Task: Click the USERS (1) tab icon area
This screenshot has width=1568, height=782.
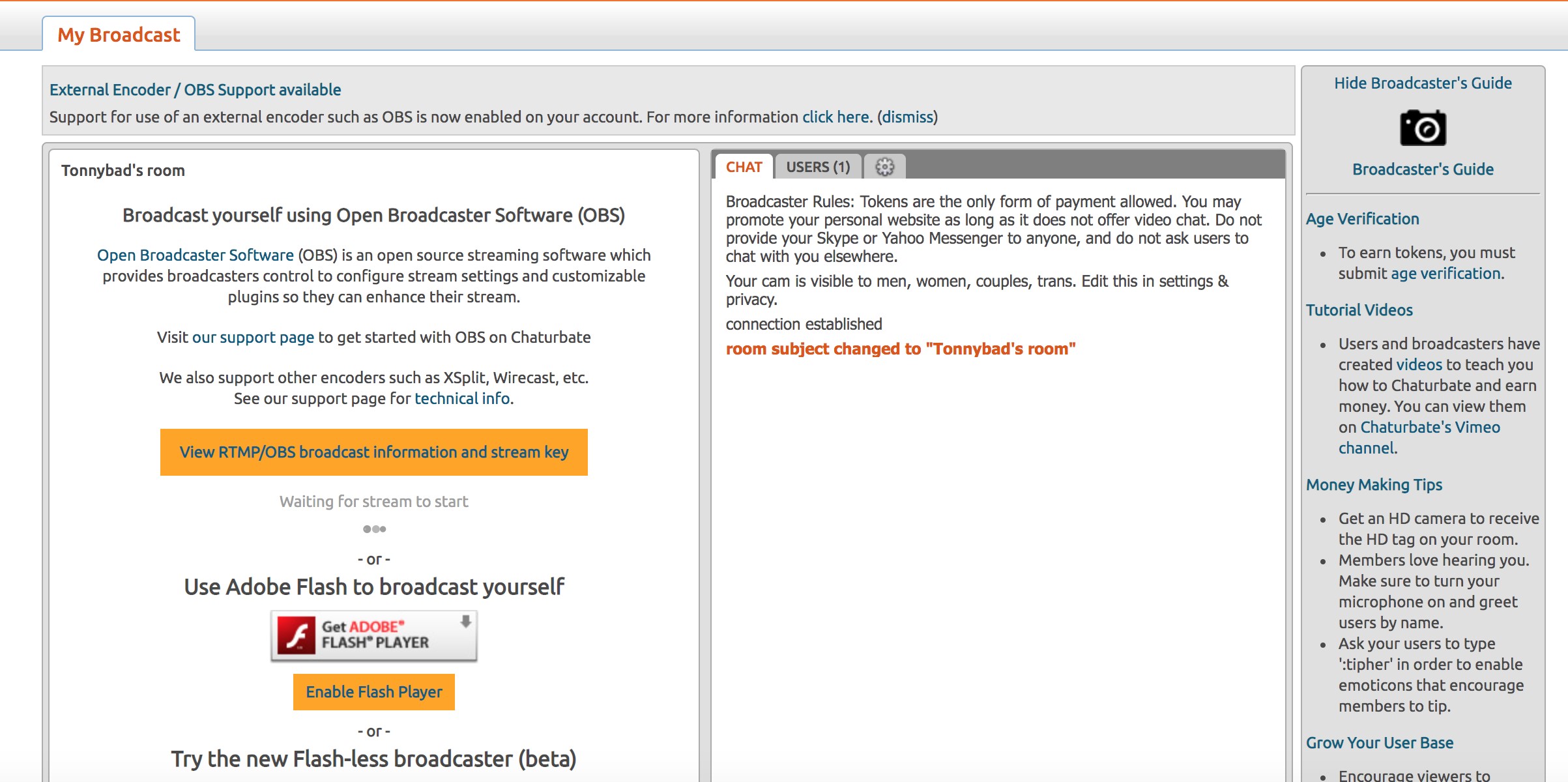Action: point(819,166)
